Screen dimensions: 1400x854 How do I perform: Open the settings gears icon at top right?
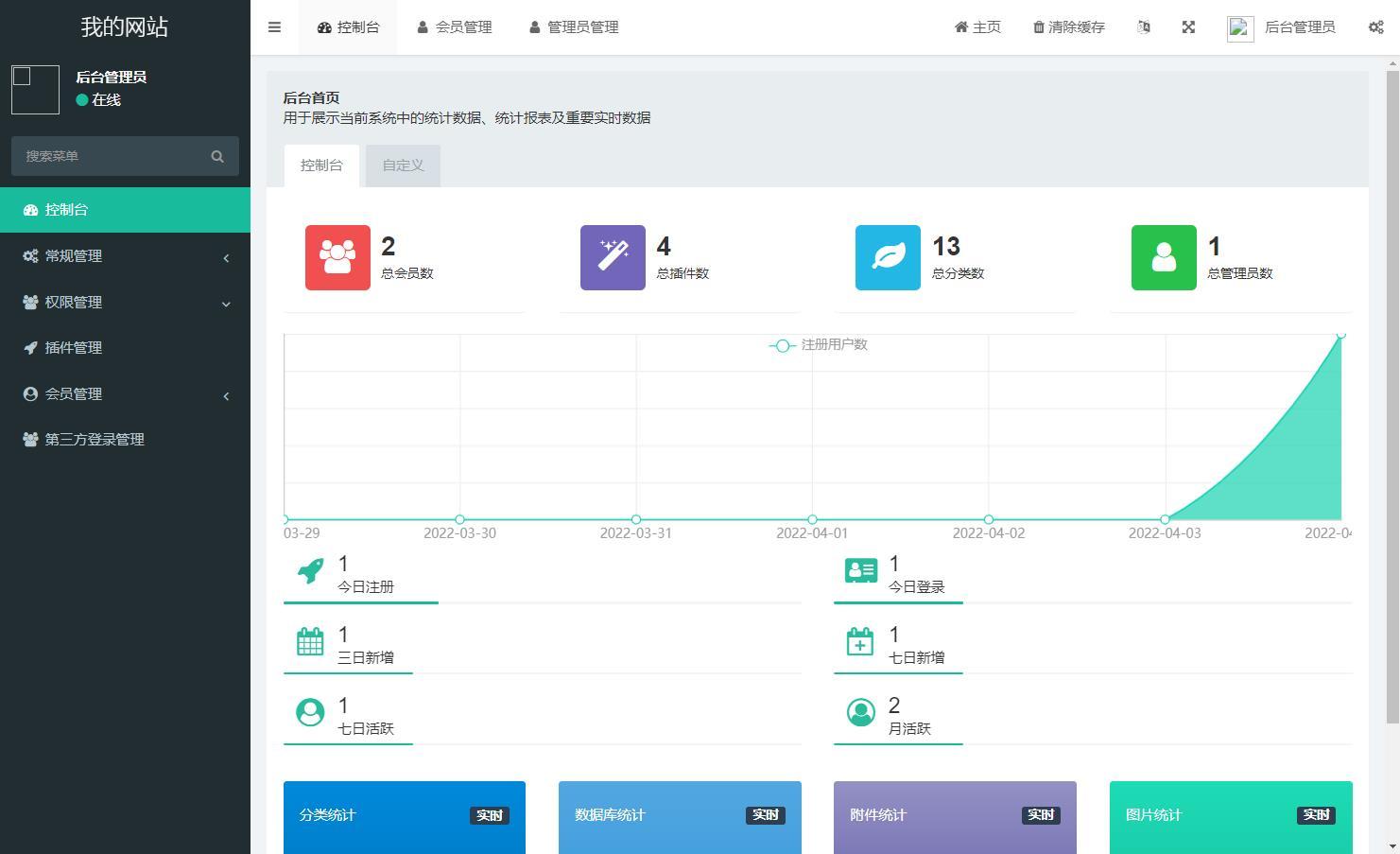[x=1375, y=27]
